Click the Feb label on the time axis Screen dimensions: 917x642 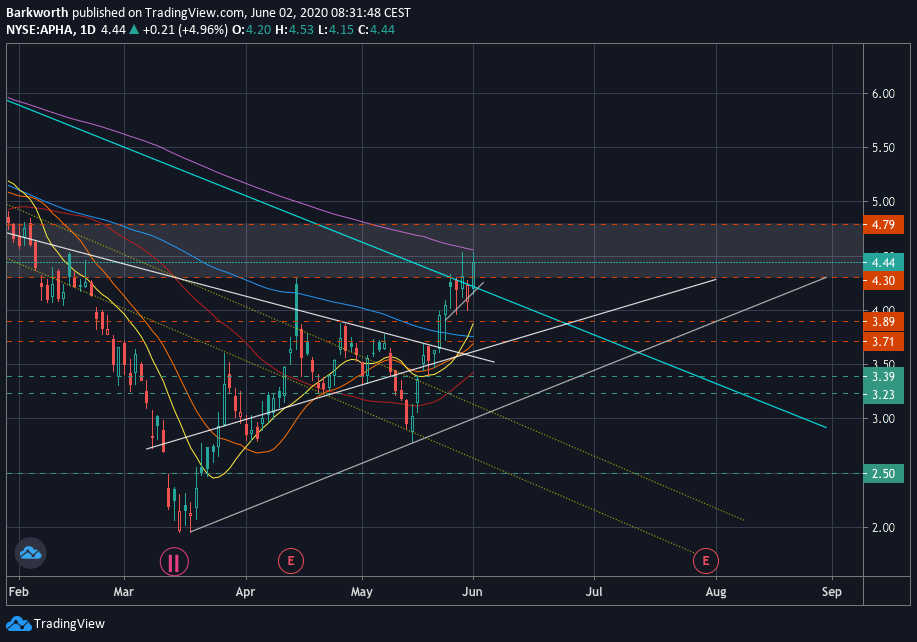19,592
